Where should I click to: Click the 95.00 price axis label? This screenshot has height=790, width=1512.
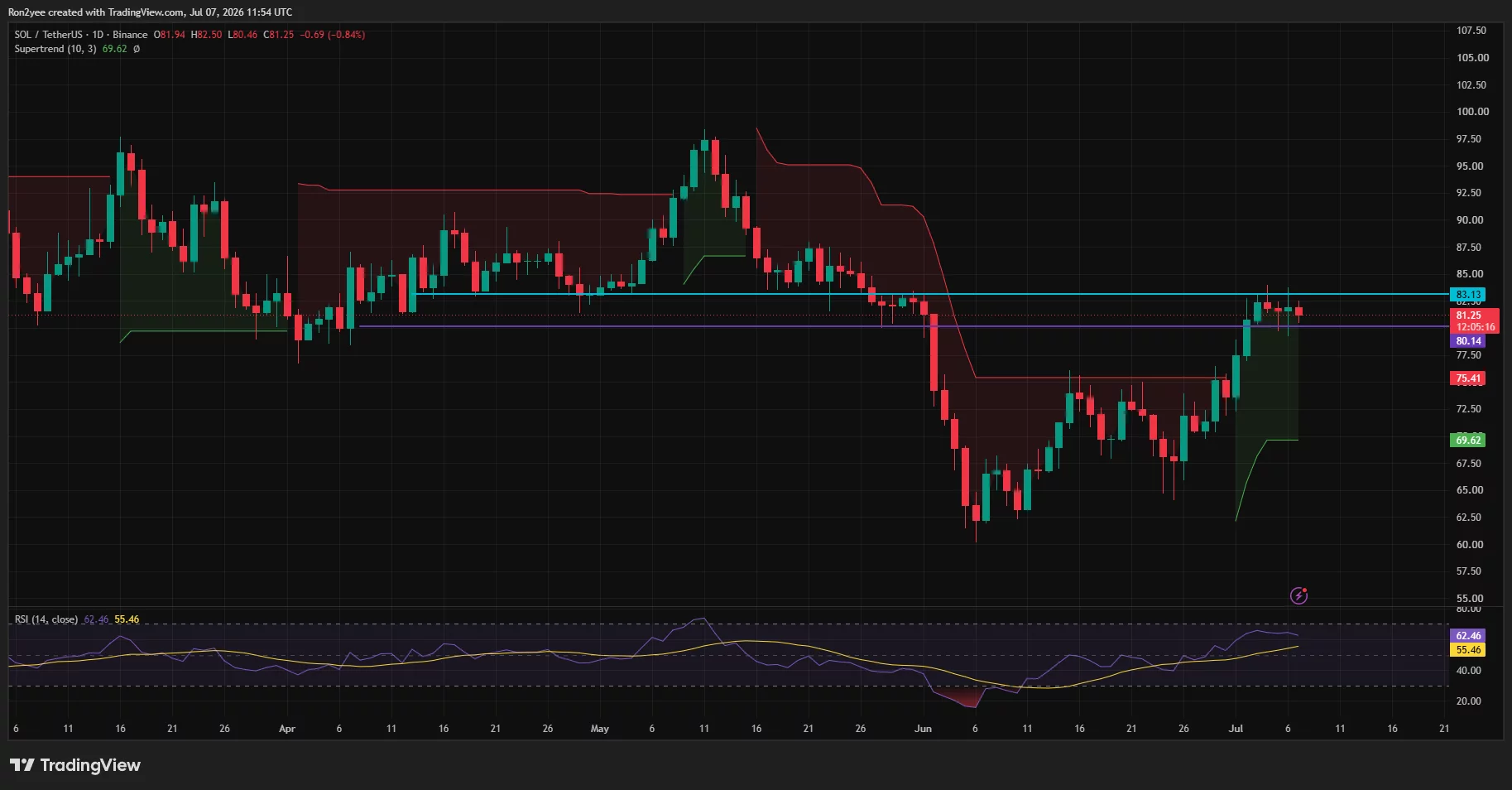tap(1470, 166)
